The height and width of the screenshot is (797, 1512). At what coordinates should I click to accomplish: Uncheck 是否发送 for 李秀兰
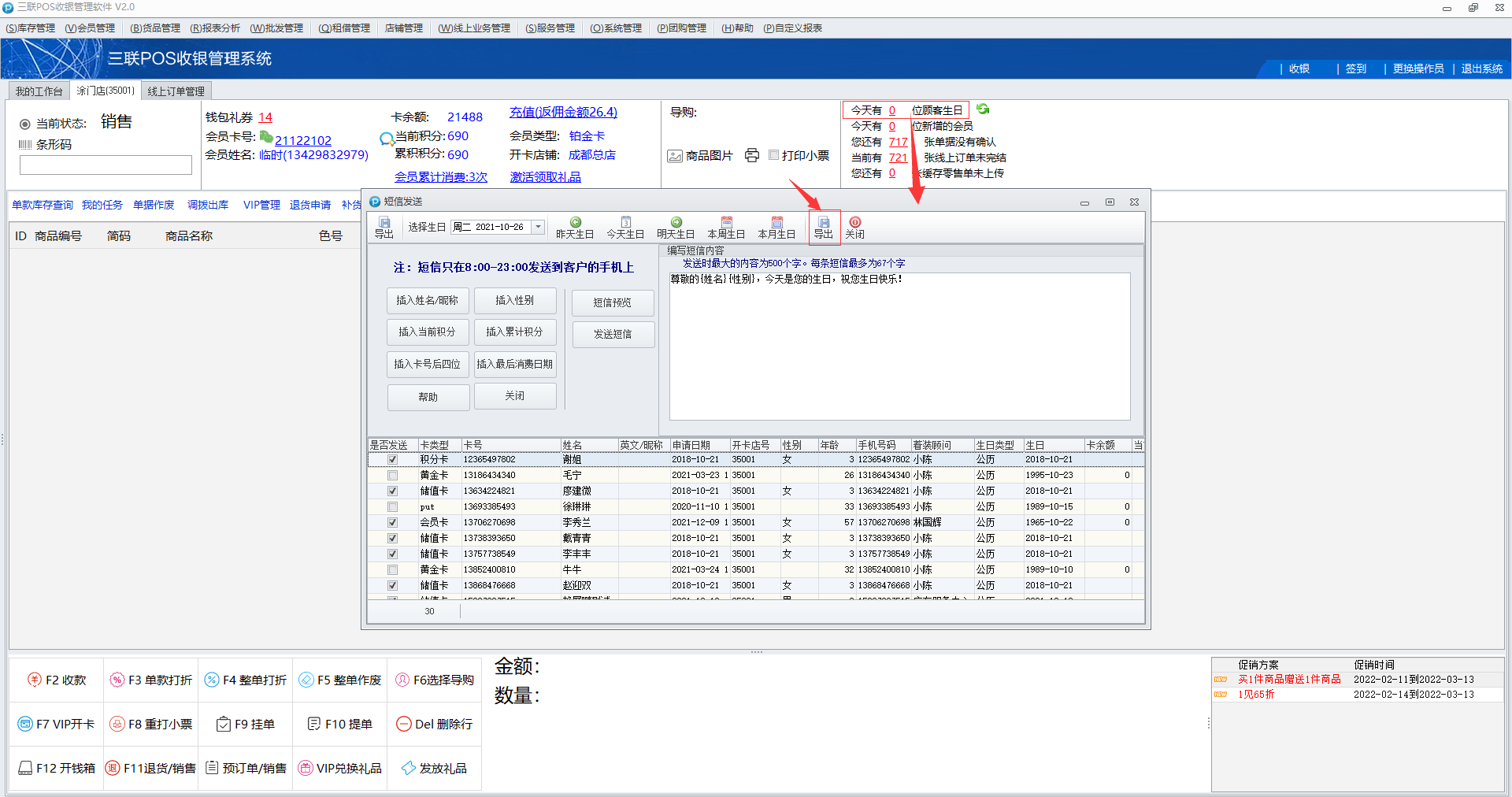392,522
